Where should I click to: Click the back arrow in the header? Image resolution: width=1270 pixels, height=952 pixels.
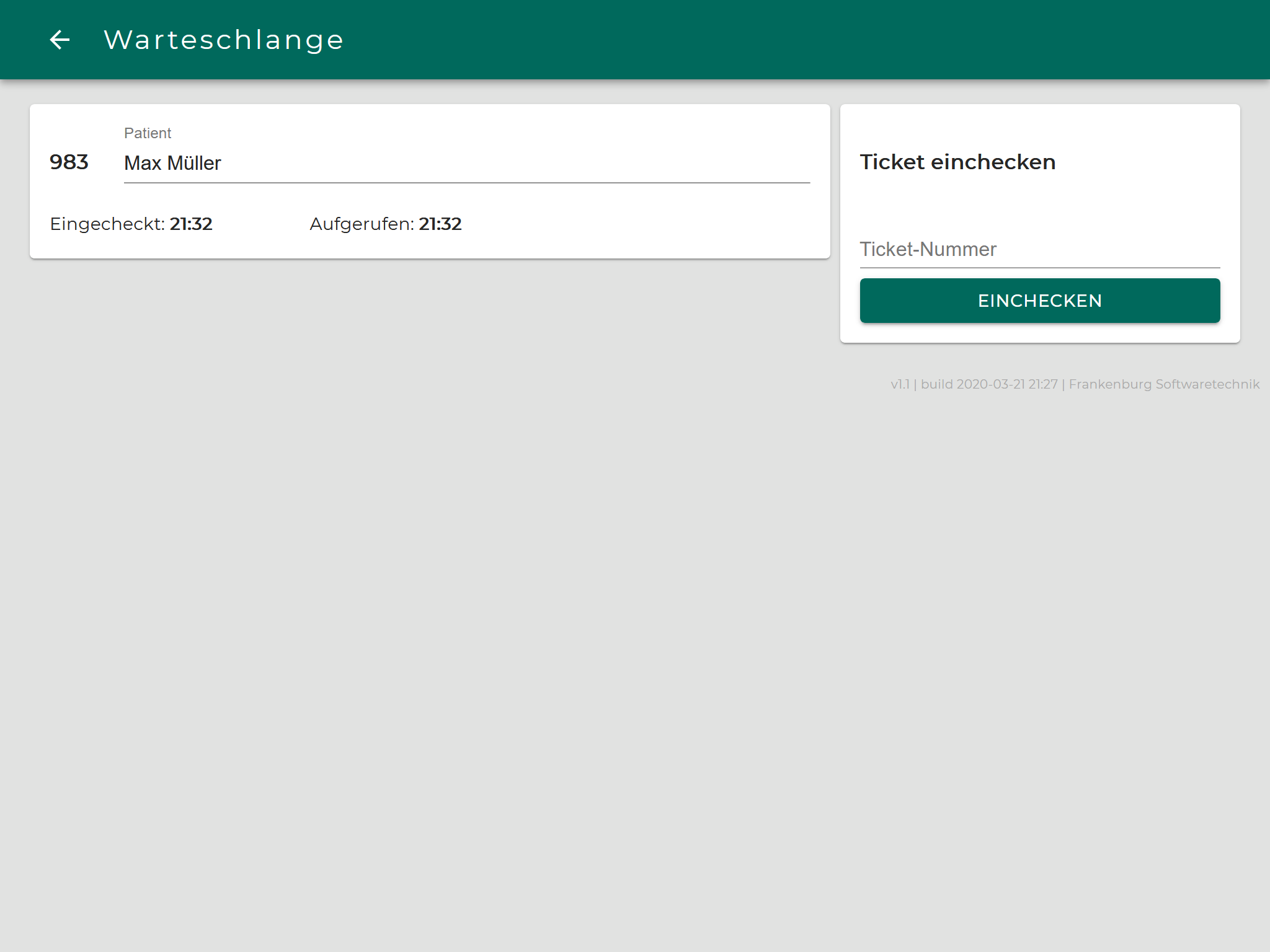(60, 40)
